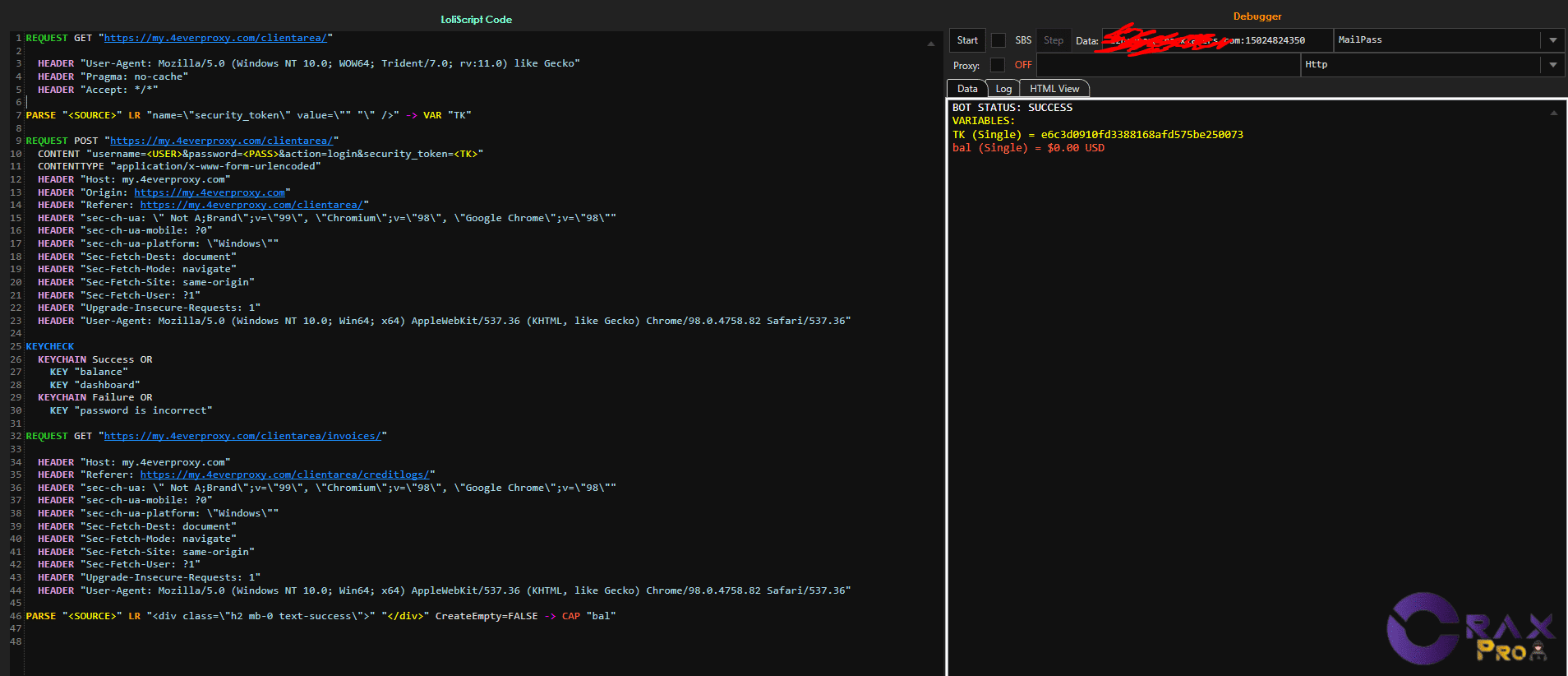Click the red OFF proxy status label

click(x=1023, y=65)
